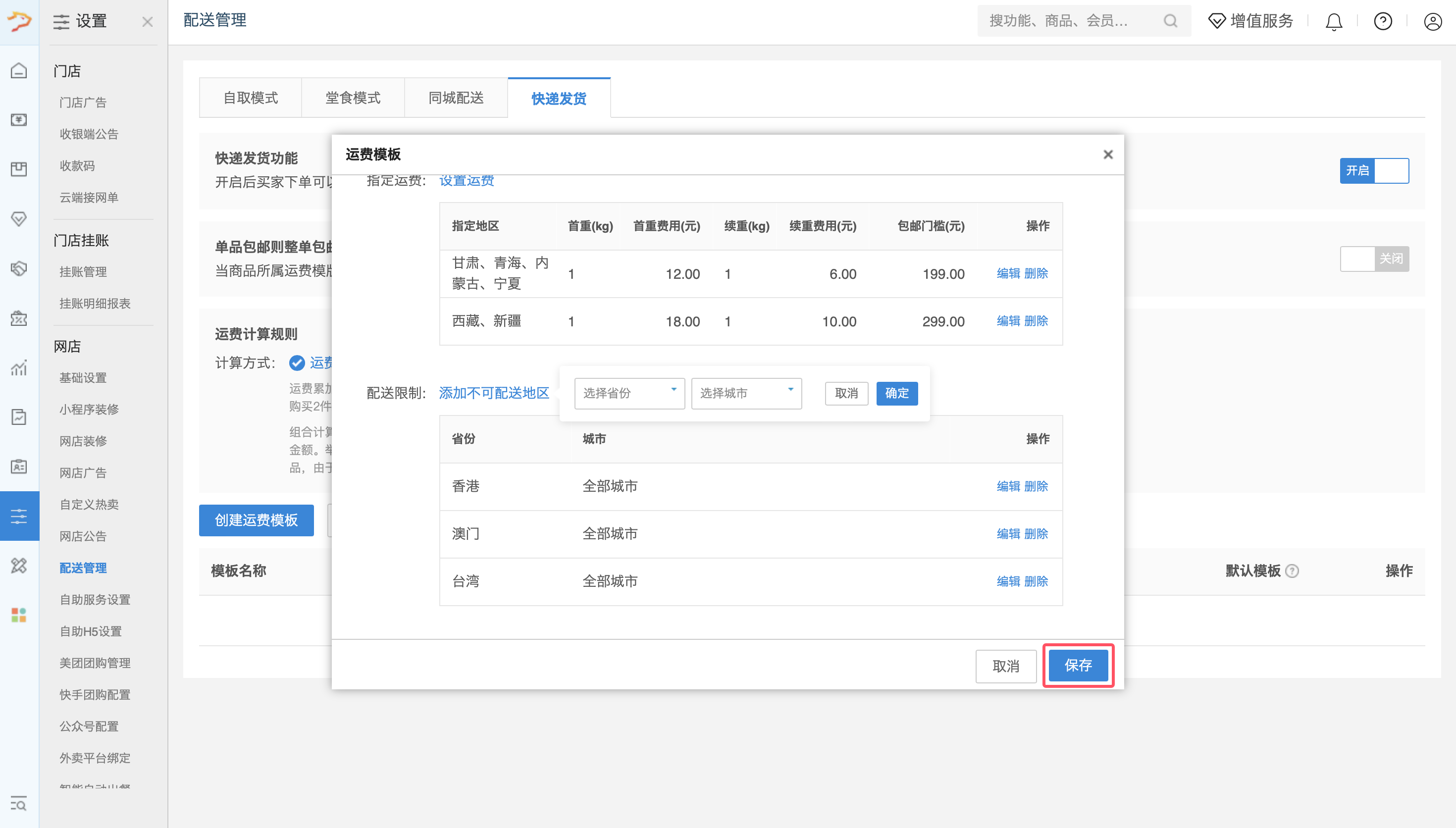This screenshot has width=1456, height=828.
Task: Click the statistics chart sidebar icon
Action: coord(19,368)
